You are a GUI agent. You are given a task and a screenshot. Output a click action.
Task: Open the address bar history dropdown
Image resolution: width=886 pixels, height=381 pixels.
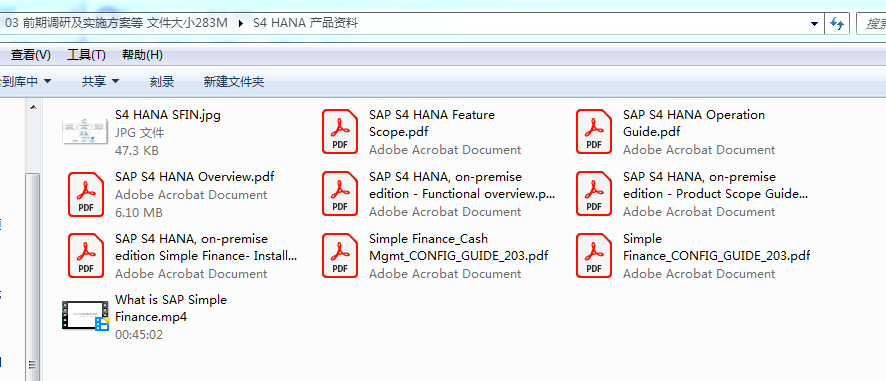tap(814, 24)
